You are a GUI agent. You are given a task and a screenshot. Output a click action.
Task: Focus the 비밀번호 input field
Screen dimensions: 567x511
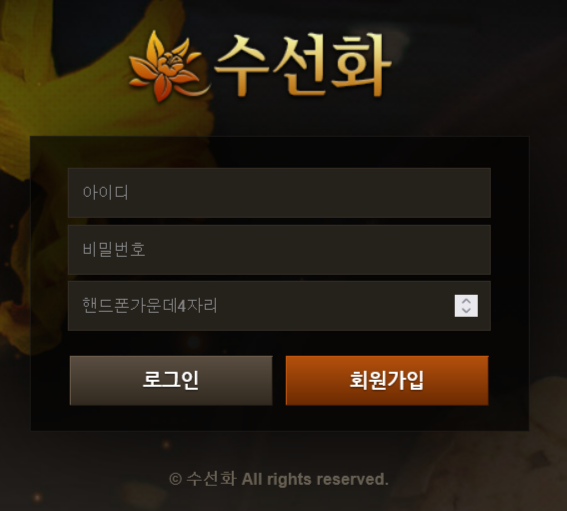click(x=279, y=250)
